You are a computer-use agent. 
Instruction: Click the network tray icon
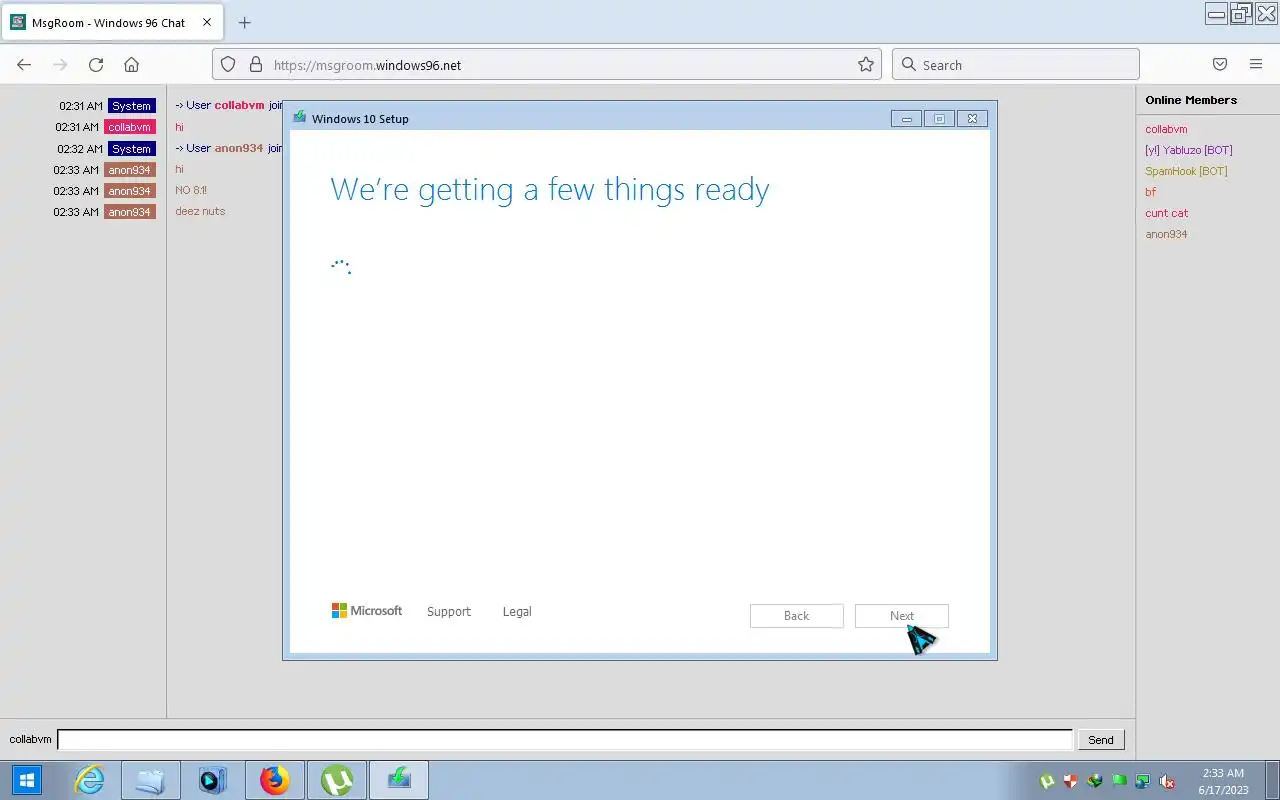pos(1142,782)
